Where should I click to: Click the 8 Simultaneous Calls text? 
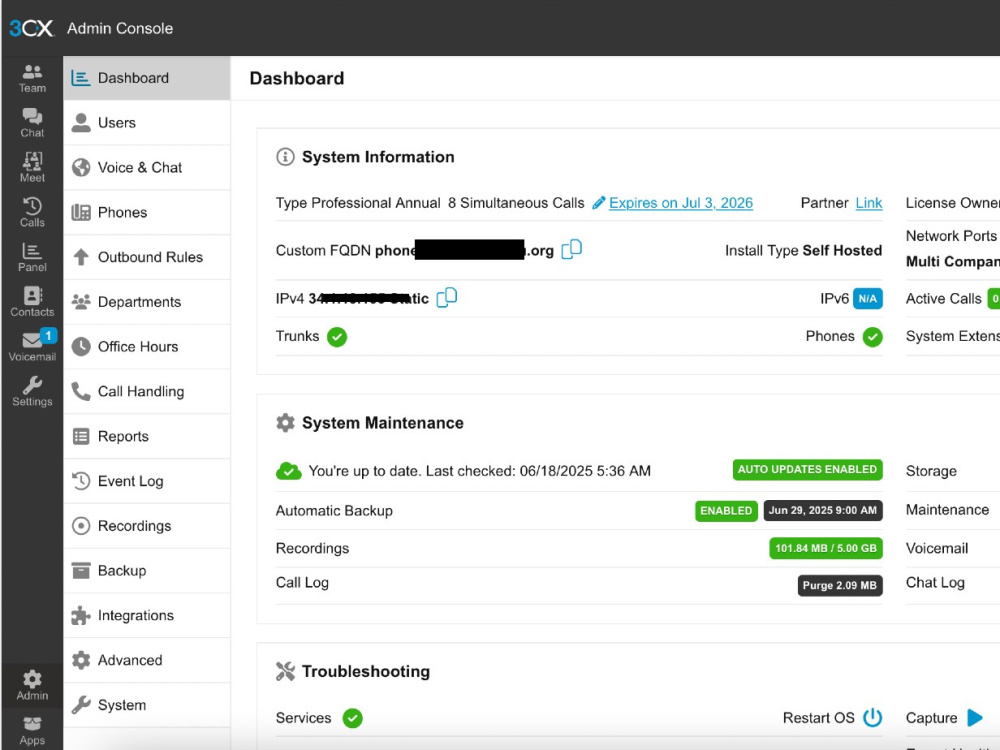click(x=516, y=203)
